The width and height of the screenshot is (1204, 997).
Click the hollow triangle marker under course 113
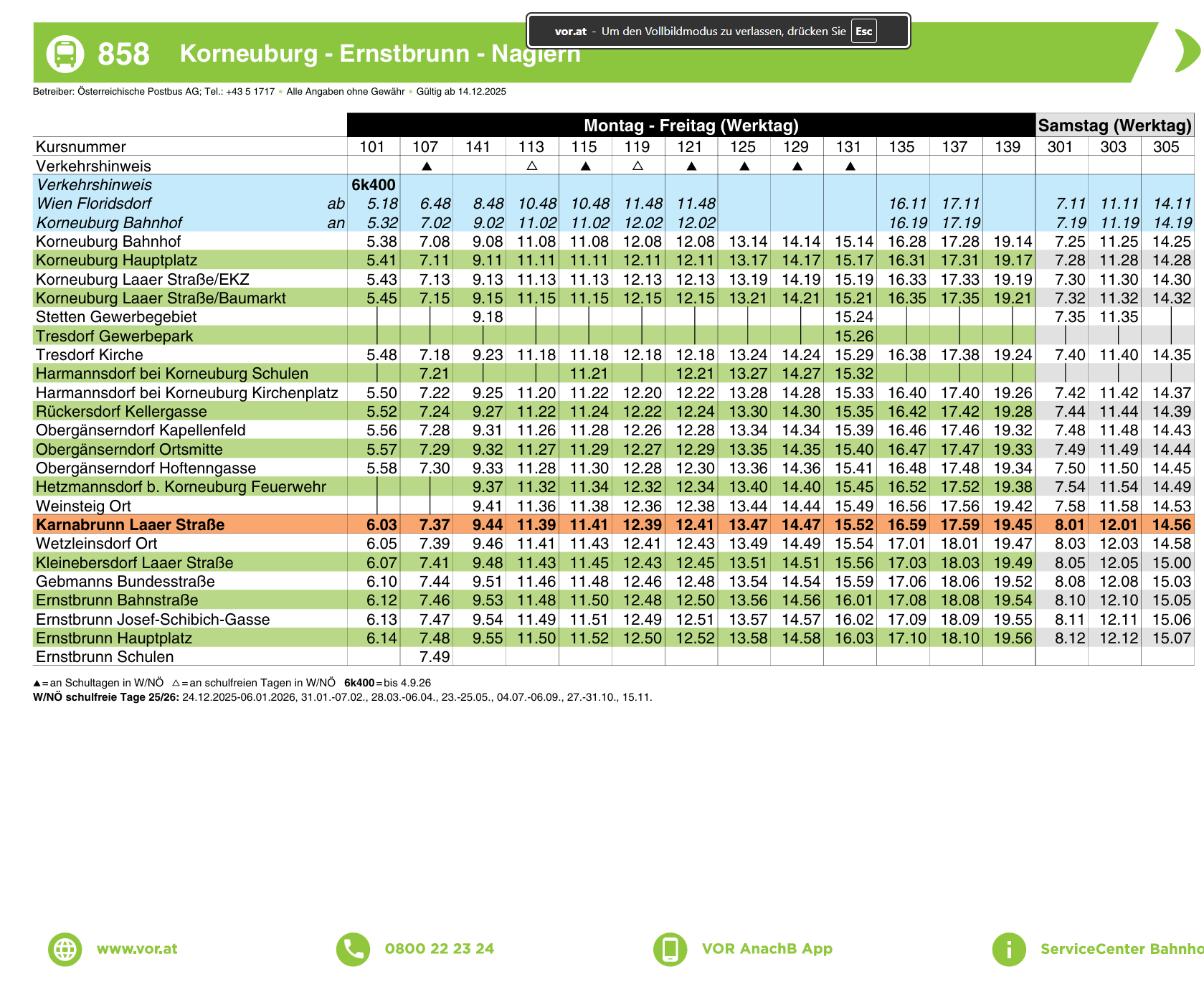531,166
